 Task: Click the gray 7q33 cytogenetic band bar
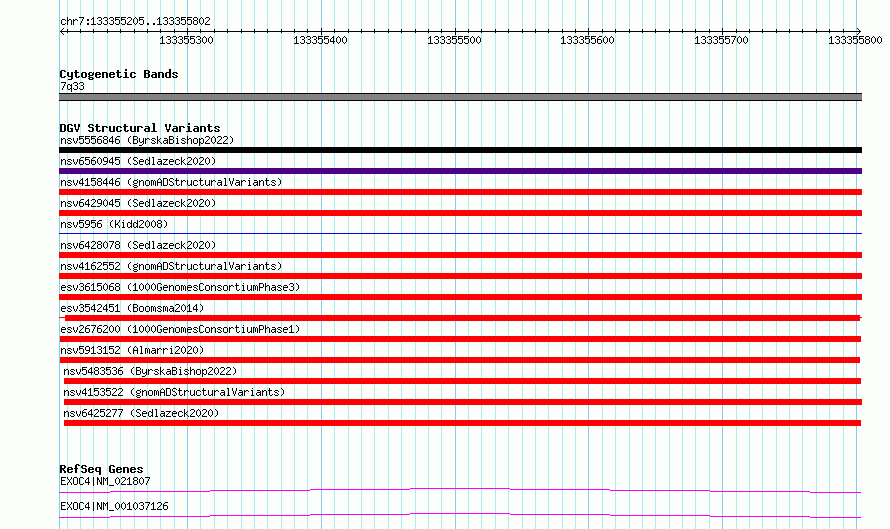pos(460,97)
